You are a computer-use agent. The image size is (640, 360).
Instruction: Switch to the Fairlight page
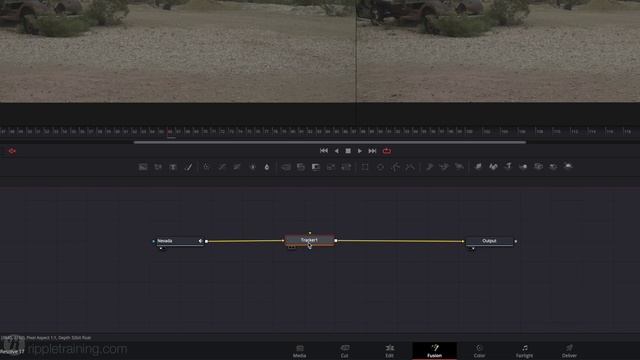point(524,351)
